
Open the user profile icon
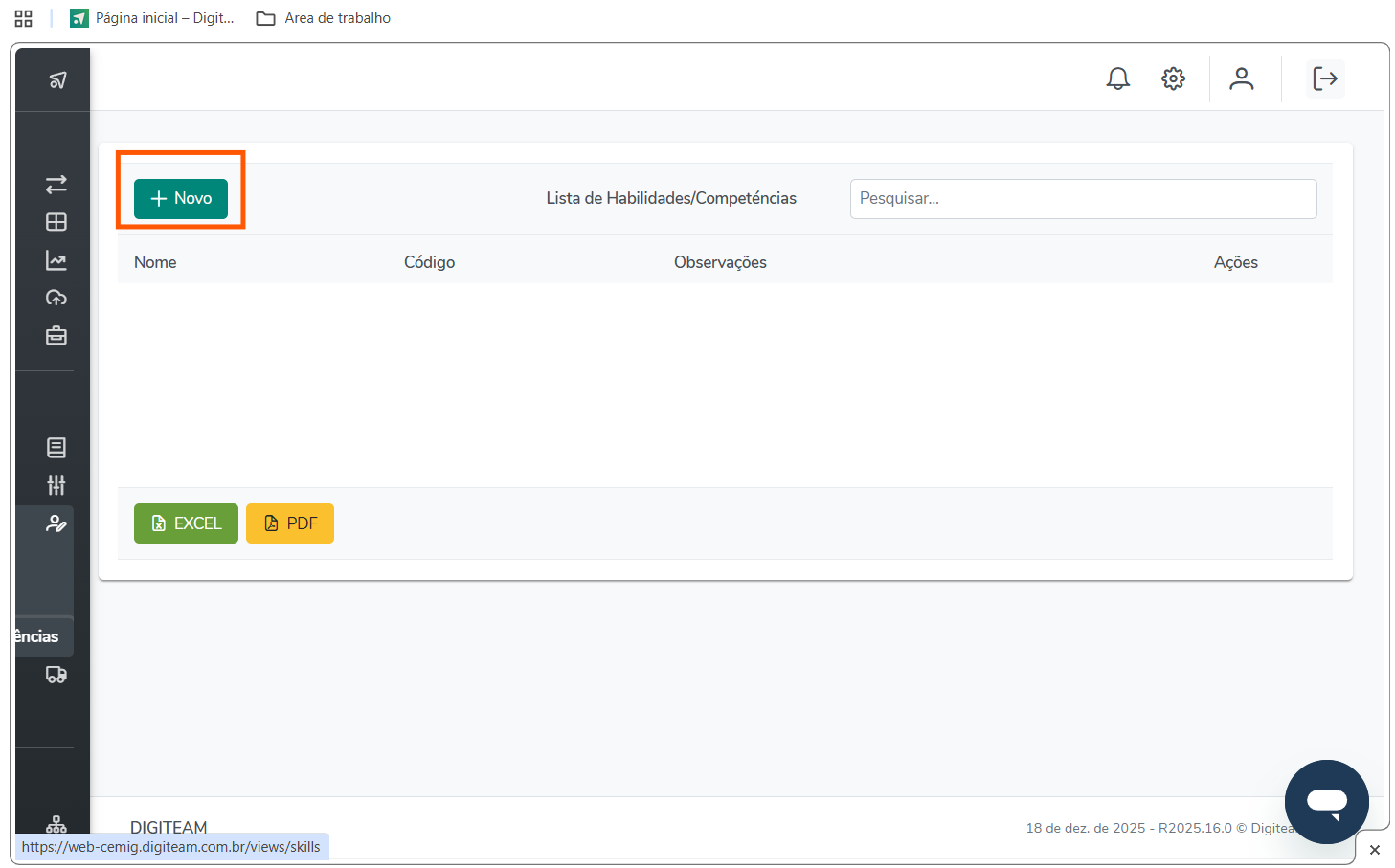pyautogui.click(x=1241, y=78)
